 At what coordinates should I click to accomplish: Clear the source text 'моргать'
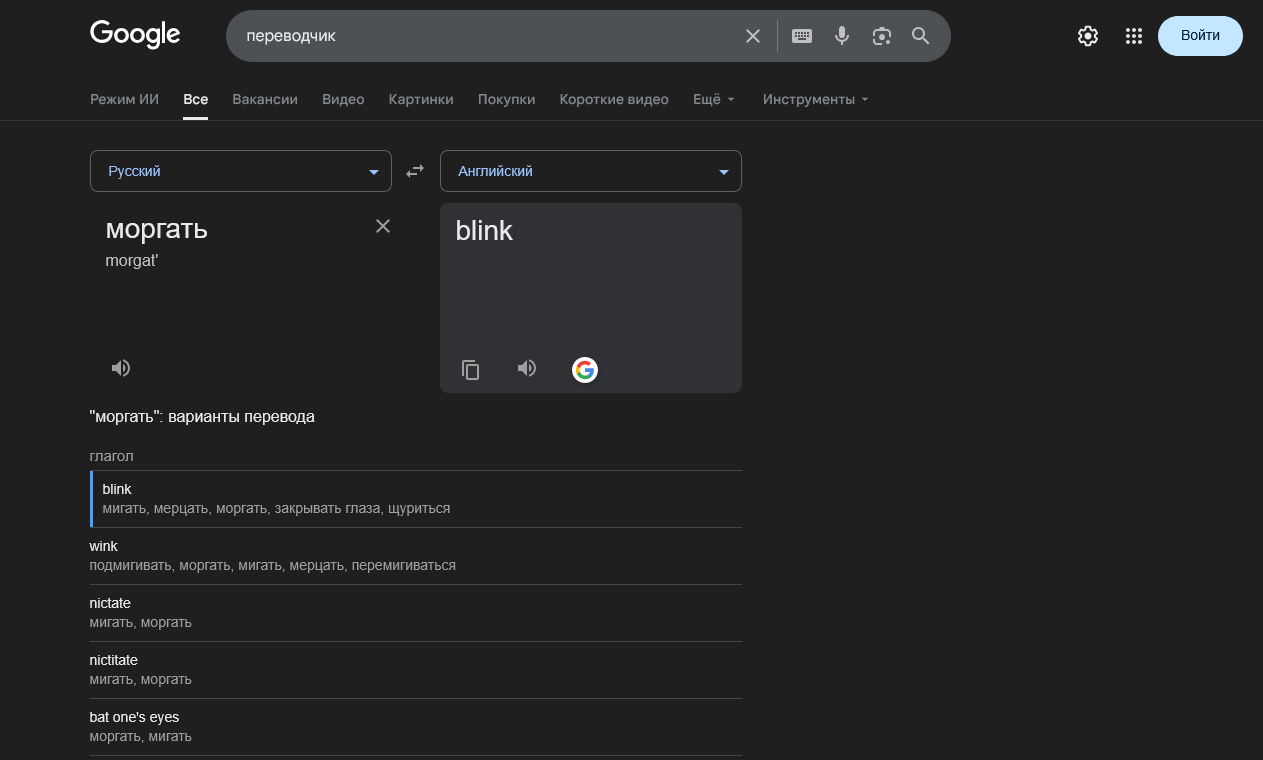click(x=383, y=226)
